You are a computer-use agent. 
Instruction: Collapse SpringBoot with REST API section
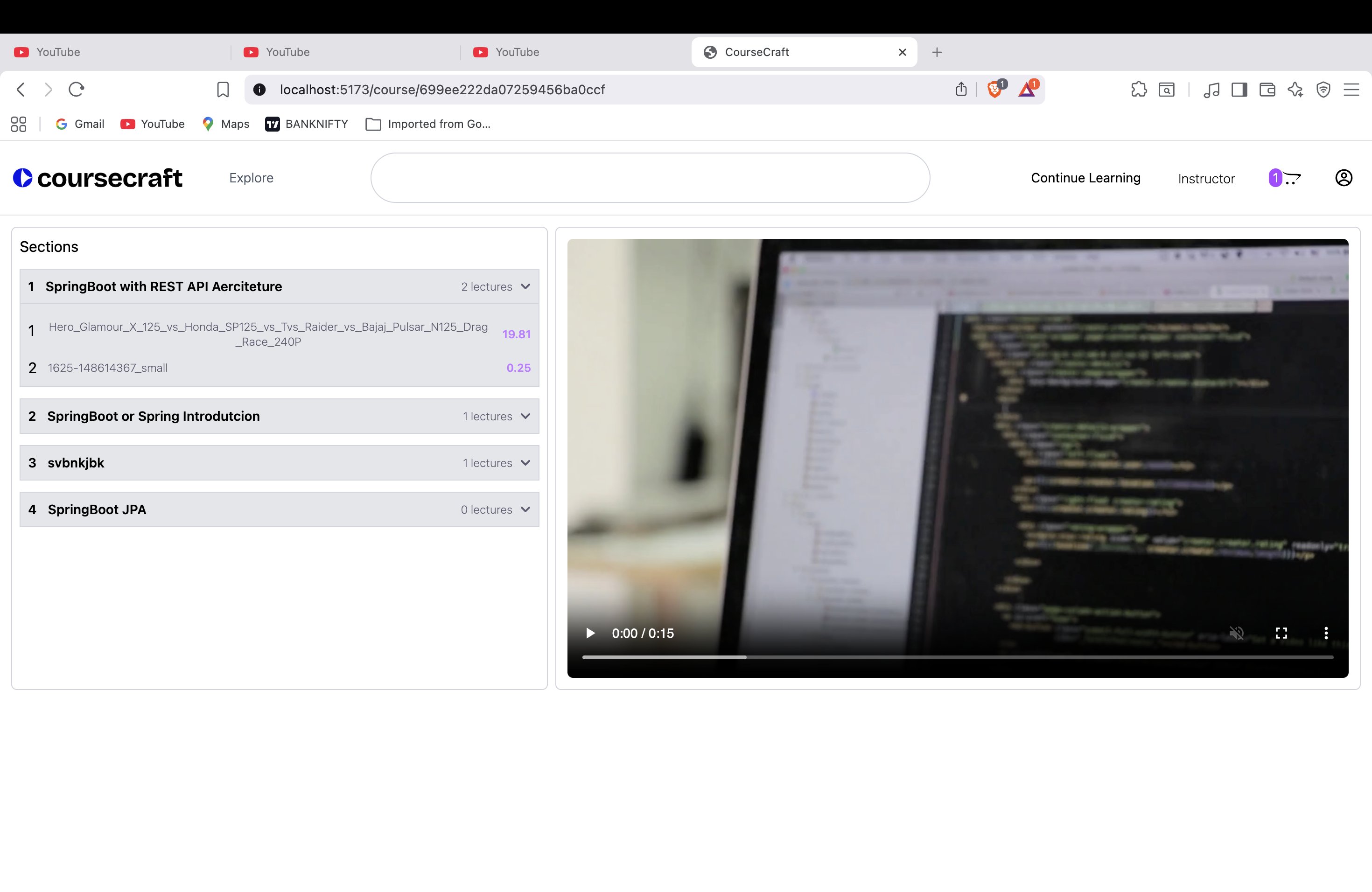click(x=525, y=286)
